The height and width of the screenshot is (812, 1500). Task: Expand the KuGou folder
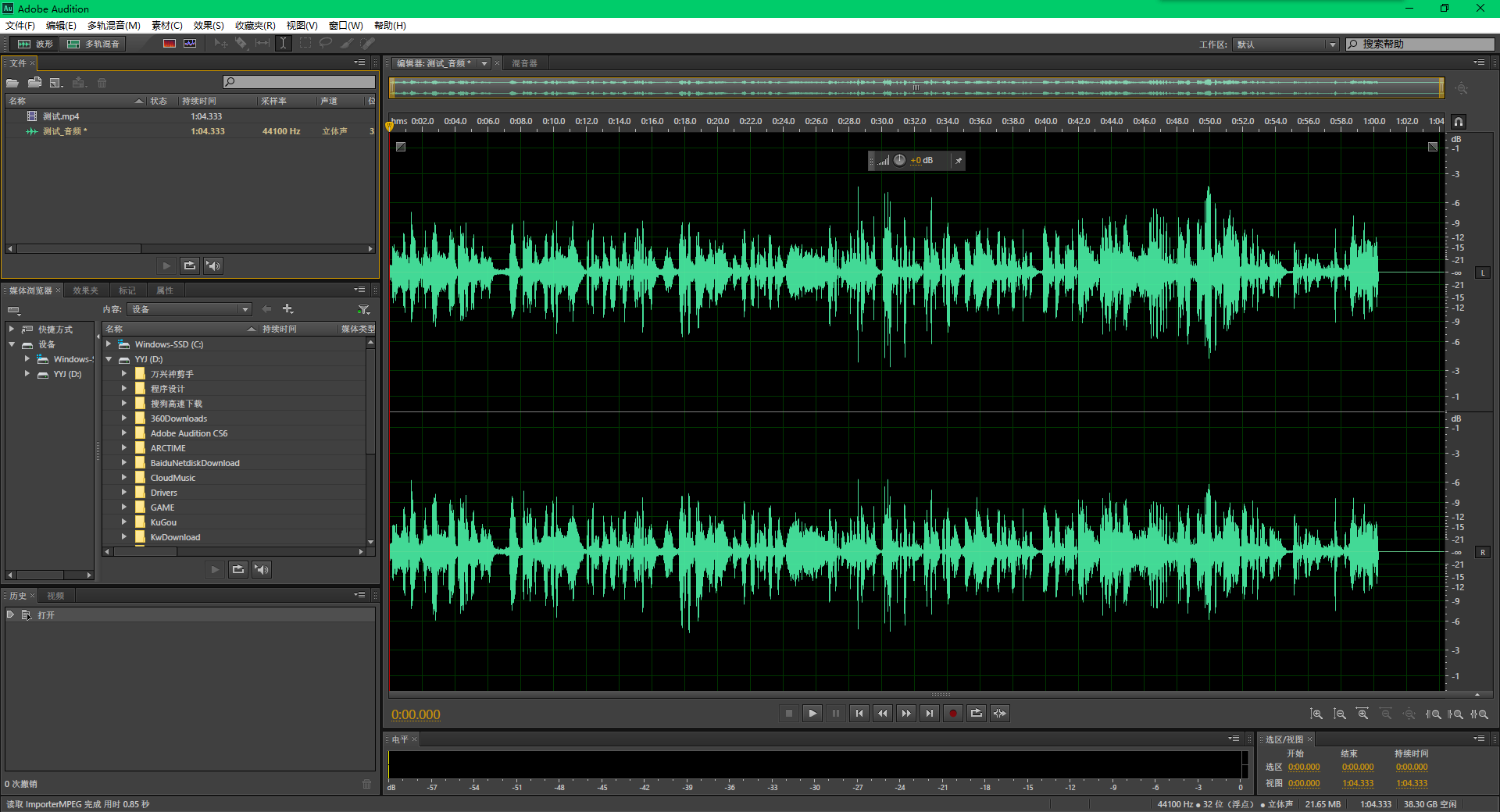pyautogui.click(x=123, y=522)
